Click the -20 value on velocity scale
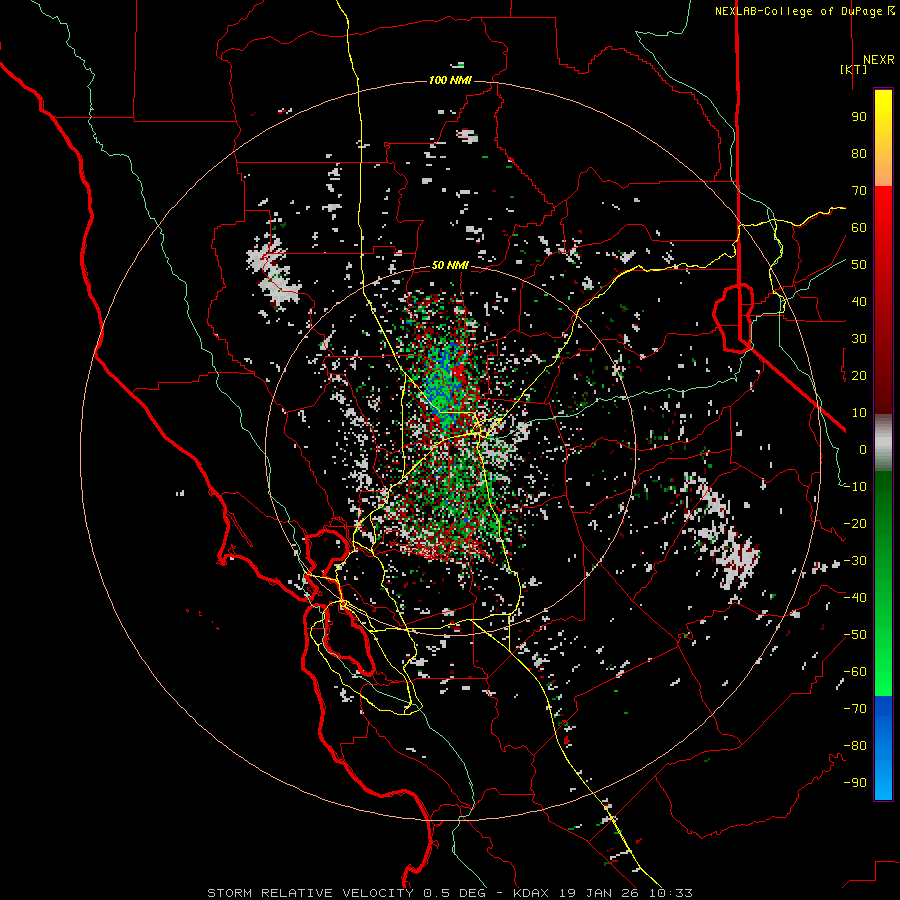This screenshot has width=900, height=900. click(855, 524)
